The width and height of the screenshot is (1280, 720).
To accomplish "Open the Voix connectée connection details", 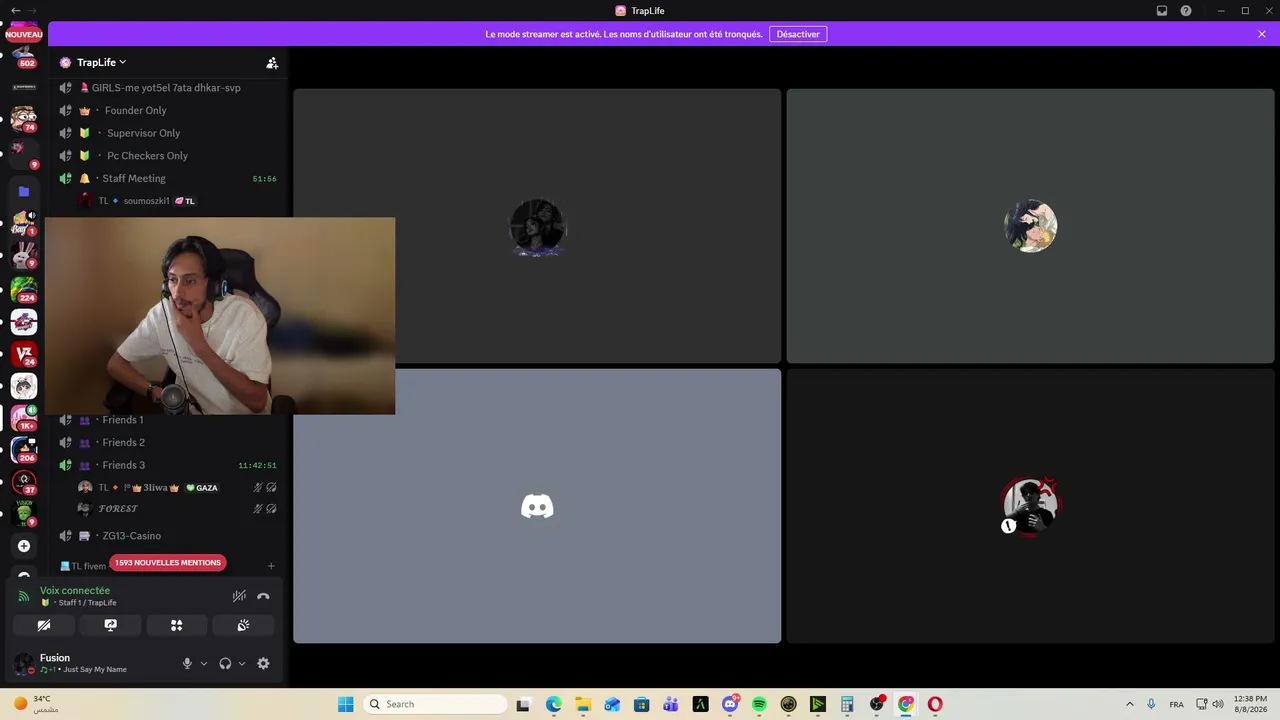I will (75, 591).
